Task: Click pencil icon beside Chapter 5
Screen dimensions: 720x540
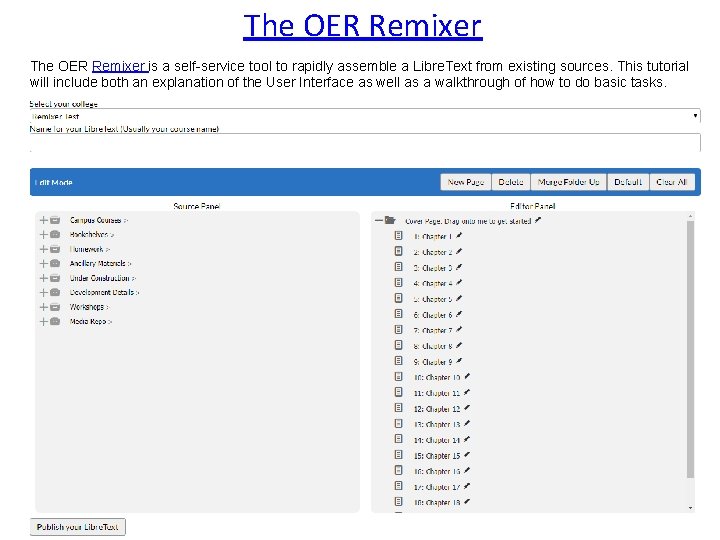Action: [x=459, y=298]
